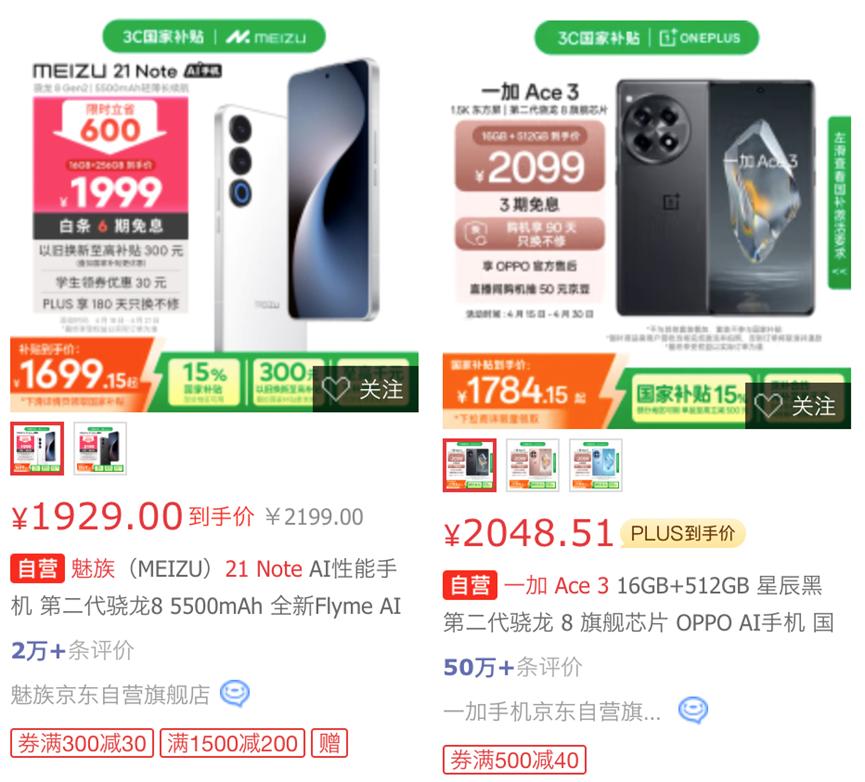The height and width of the screenshot is (782, 865).
Task: View the 2万+条评价 reviews
Action: 72,651
